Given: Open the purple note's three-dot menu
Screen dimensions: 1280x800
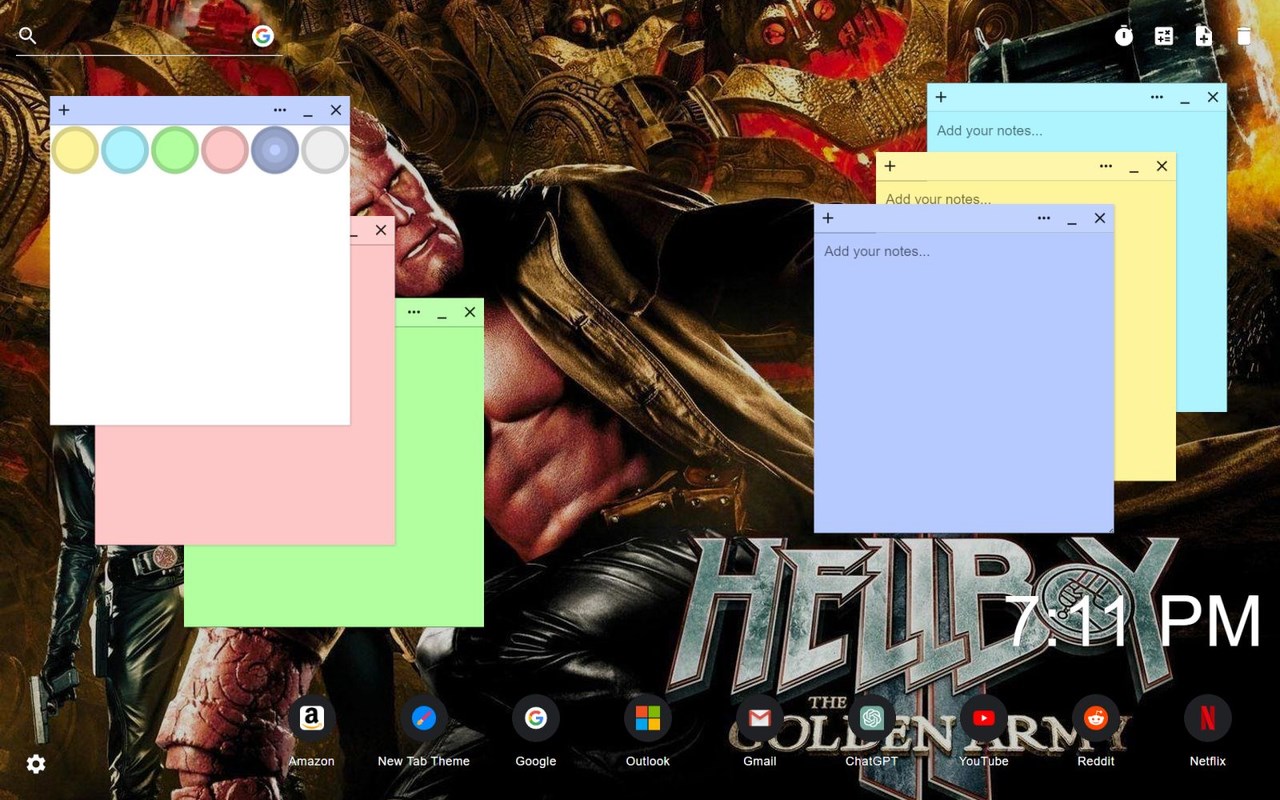Looking at the screenshot, I should point(1044,218).
